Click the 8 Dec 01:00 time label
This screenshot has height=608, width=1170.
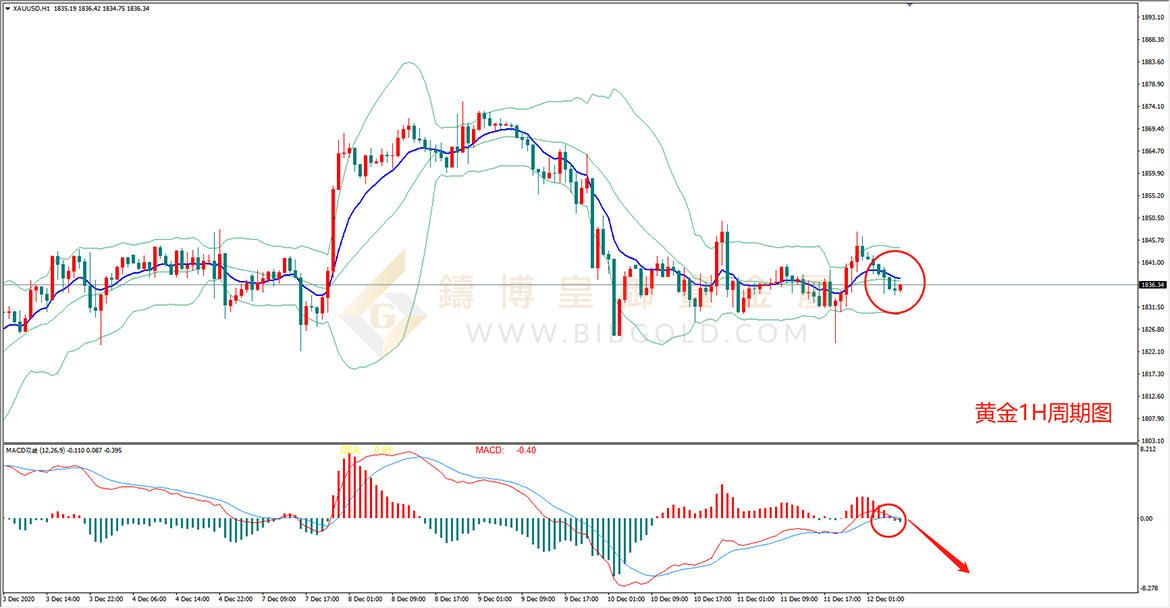pyautogui.click(x=364, y=599)
